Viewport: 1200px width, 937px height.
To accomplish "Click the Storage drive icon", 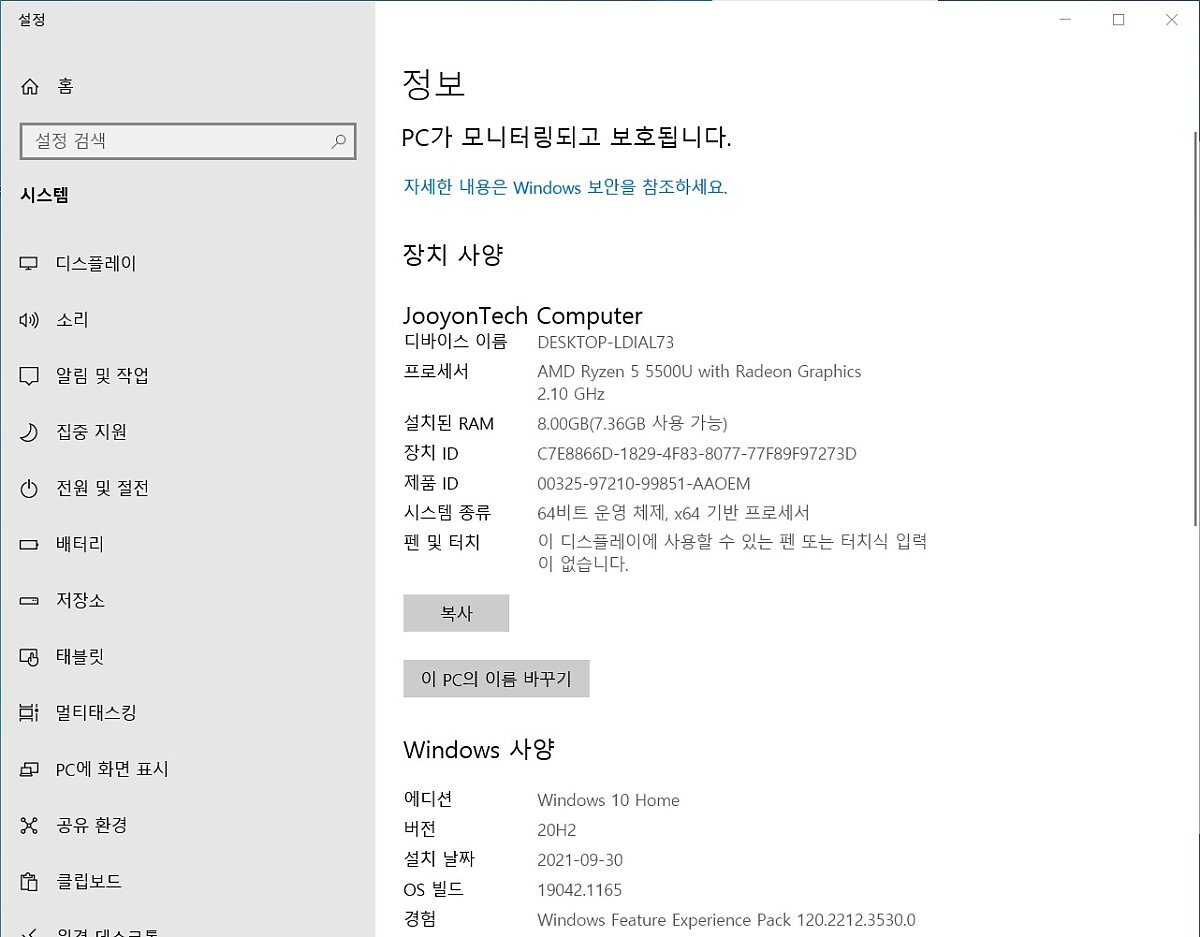I will (29, 601).
